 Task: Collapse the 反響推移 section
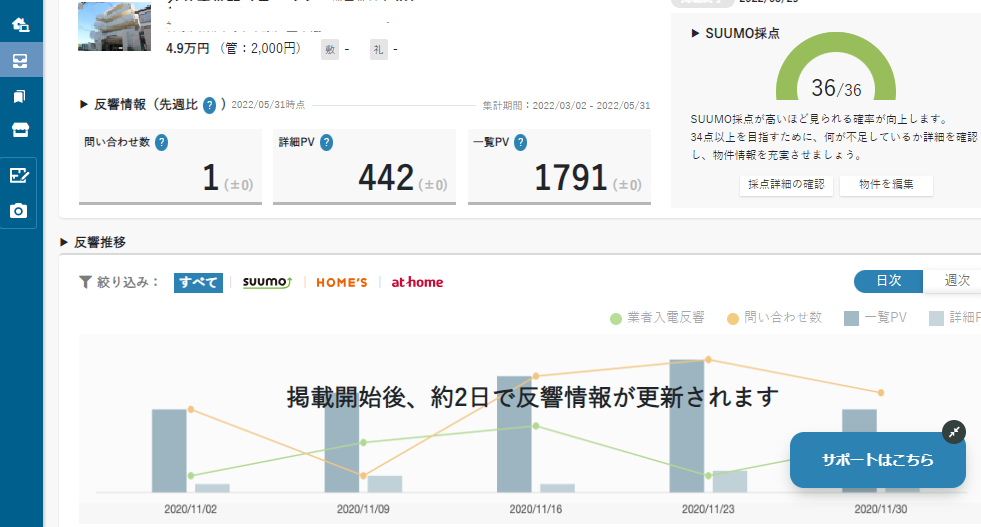click(x=92, y=242)
